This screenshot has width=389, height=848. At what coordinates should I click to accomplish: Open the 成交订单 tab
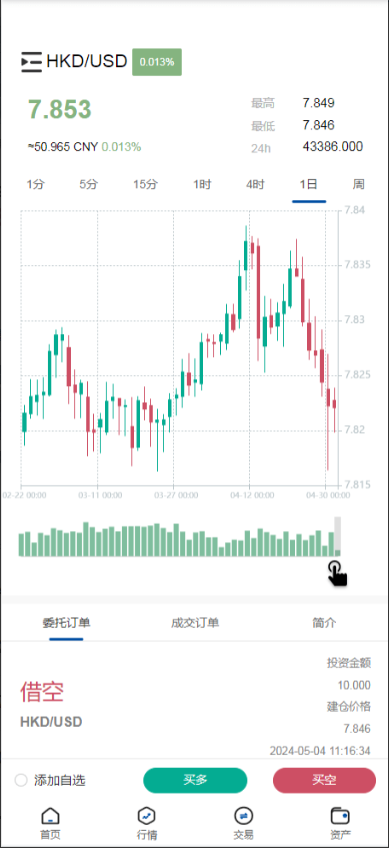[x=195, y=623]
